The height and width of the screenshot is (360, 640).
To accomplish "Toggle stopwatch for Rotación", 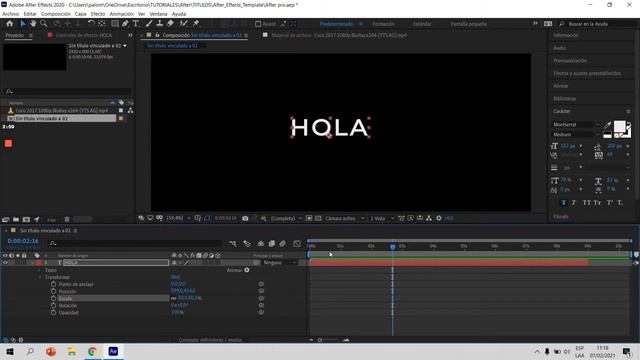I will coord(53,305).
